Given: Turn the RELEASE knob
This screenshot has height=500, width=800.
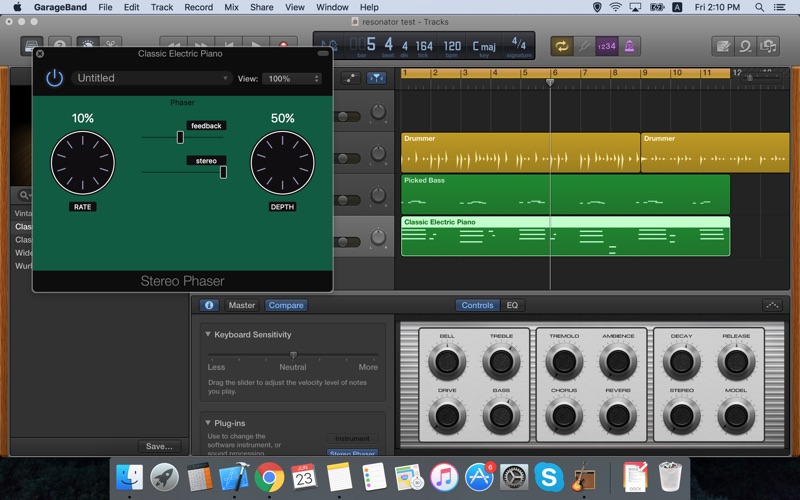Looking at the screenshot, I should [736, 361].
